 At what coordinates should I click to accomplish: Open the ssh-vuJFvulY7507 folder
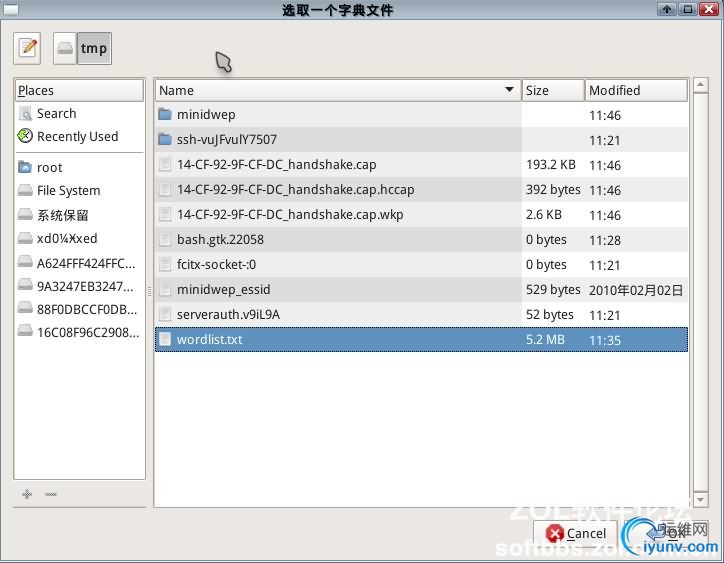point(421,139)
